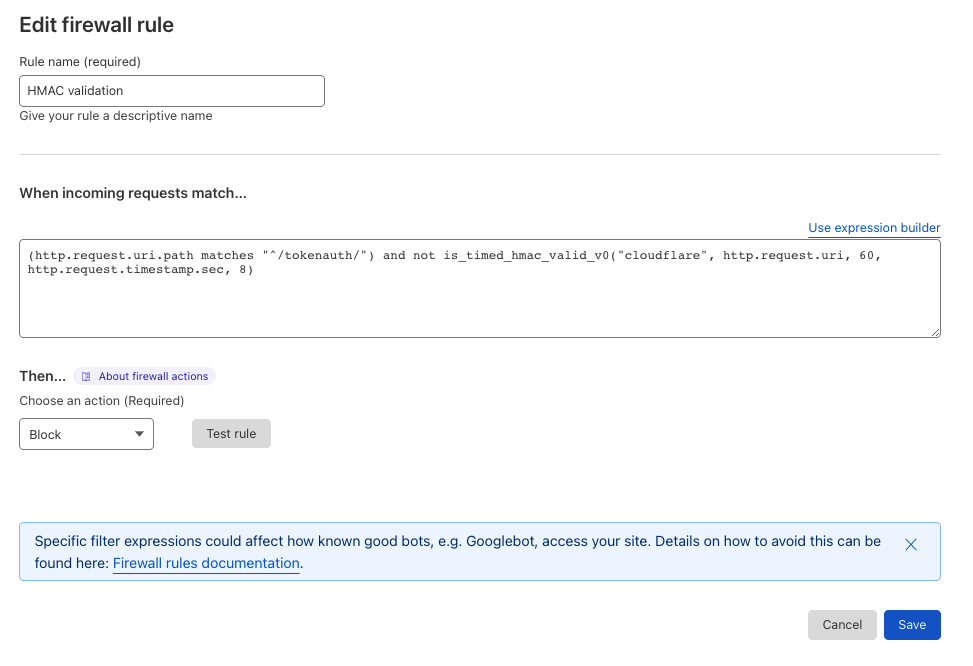The image size is (973, 666).
Task: Click the "^/tokenauth/" pattern in the expression
Action: [x=317, y=256]
